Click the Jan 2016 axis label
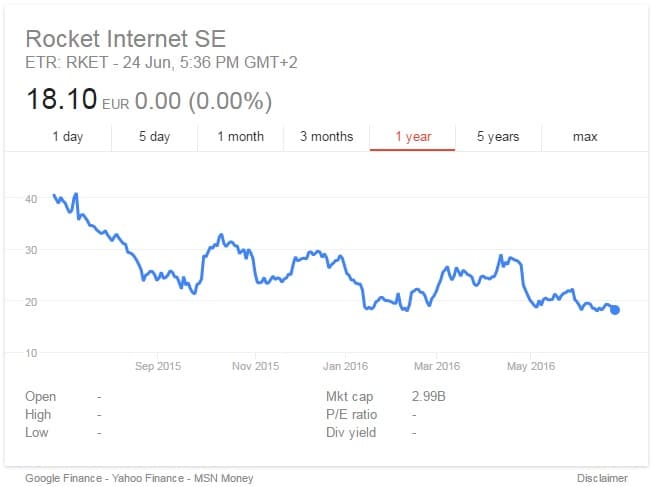The width and height of the screenshot is (656, 487). pyautogui.click(x=345, y=366)
